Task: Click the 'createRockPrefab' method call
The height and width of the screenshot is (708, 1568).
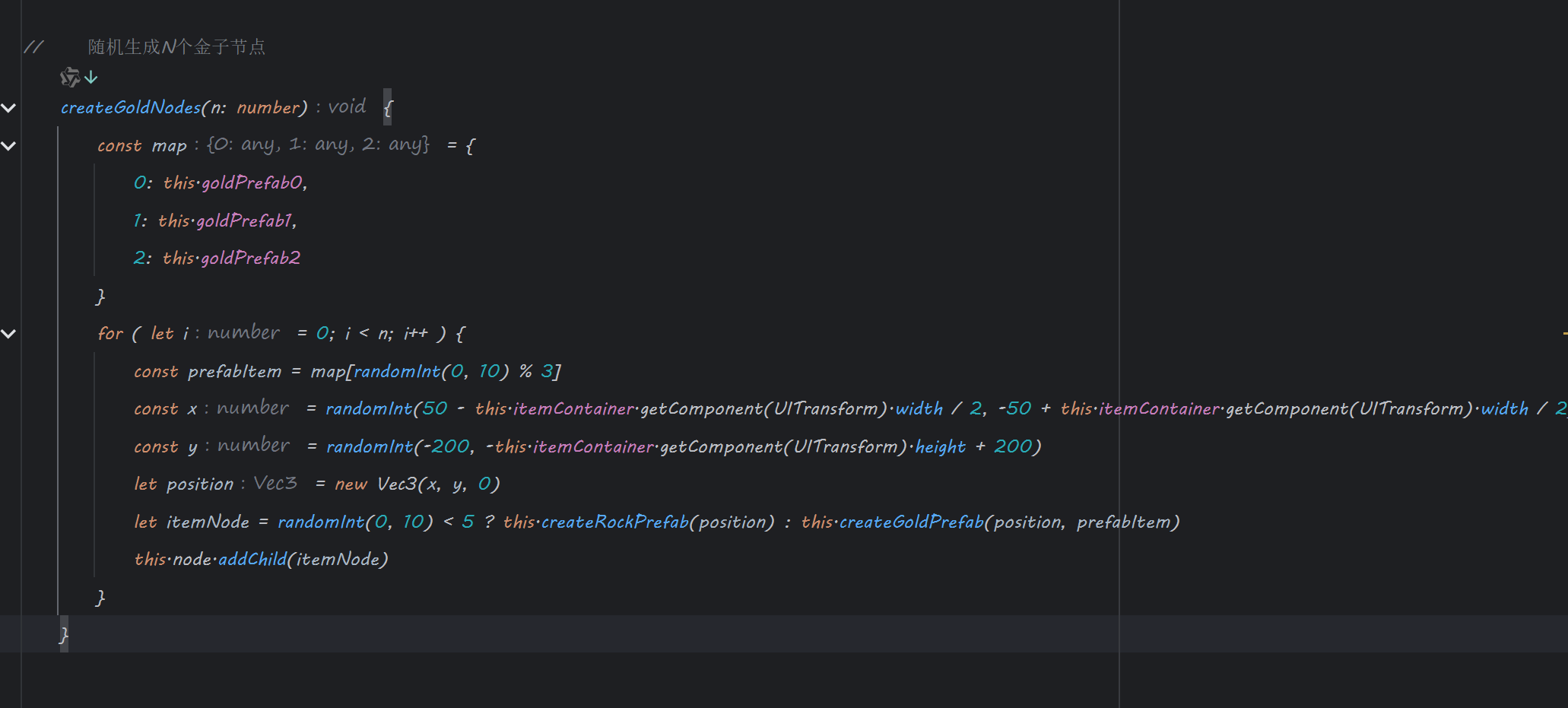Action: click(x=614, y=522)
